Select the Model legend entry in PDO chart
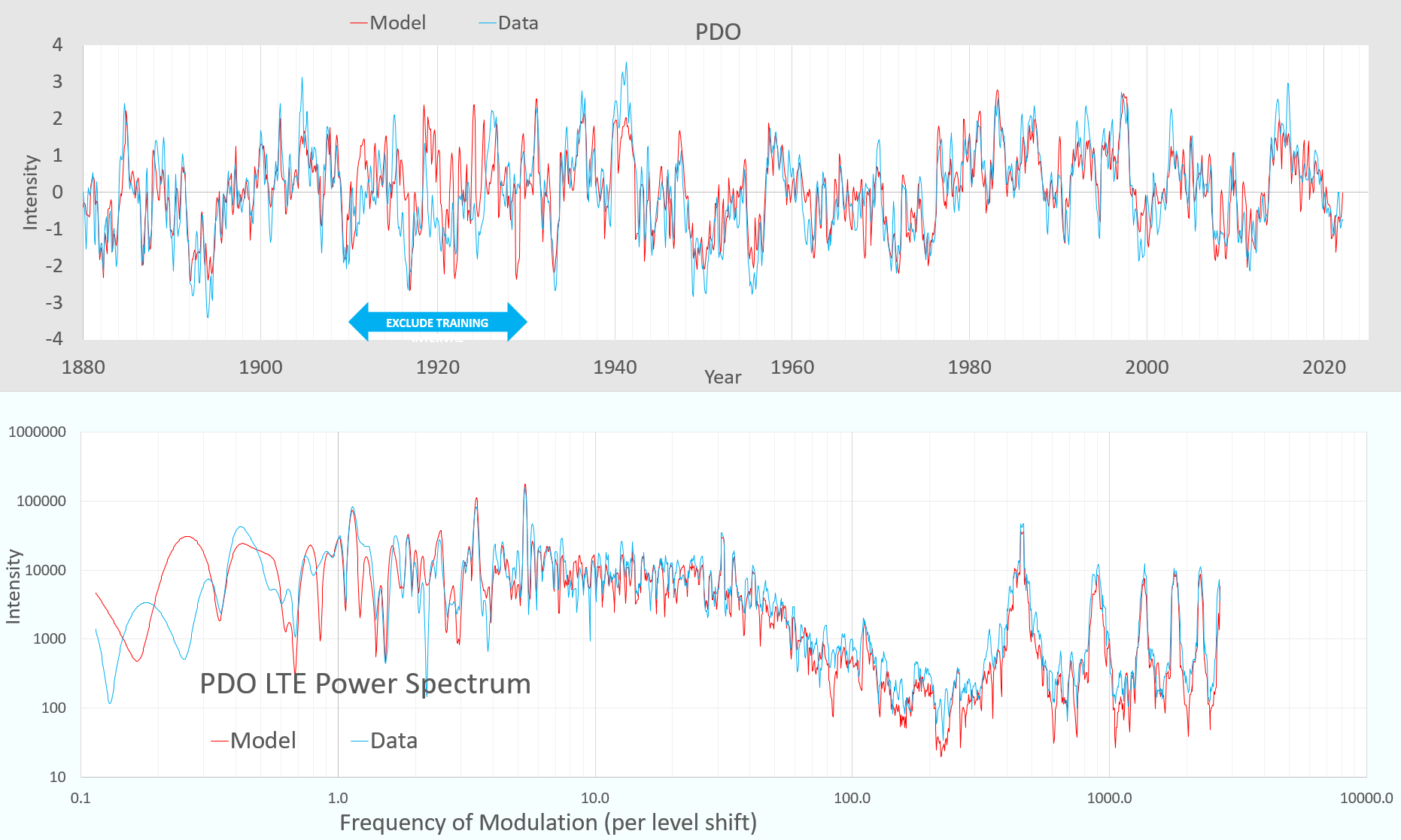The height and width of the screenshot is (840, 1401). point(388,23)
